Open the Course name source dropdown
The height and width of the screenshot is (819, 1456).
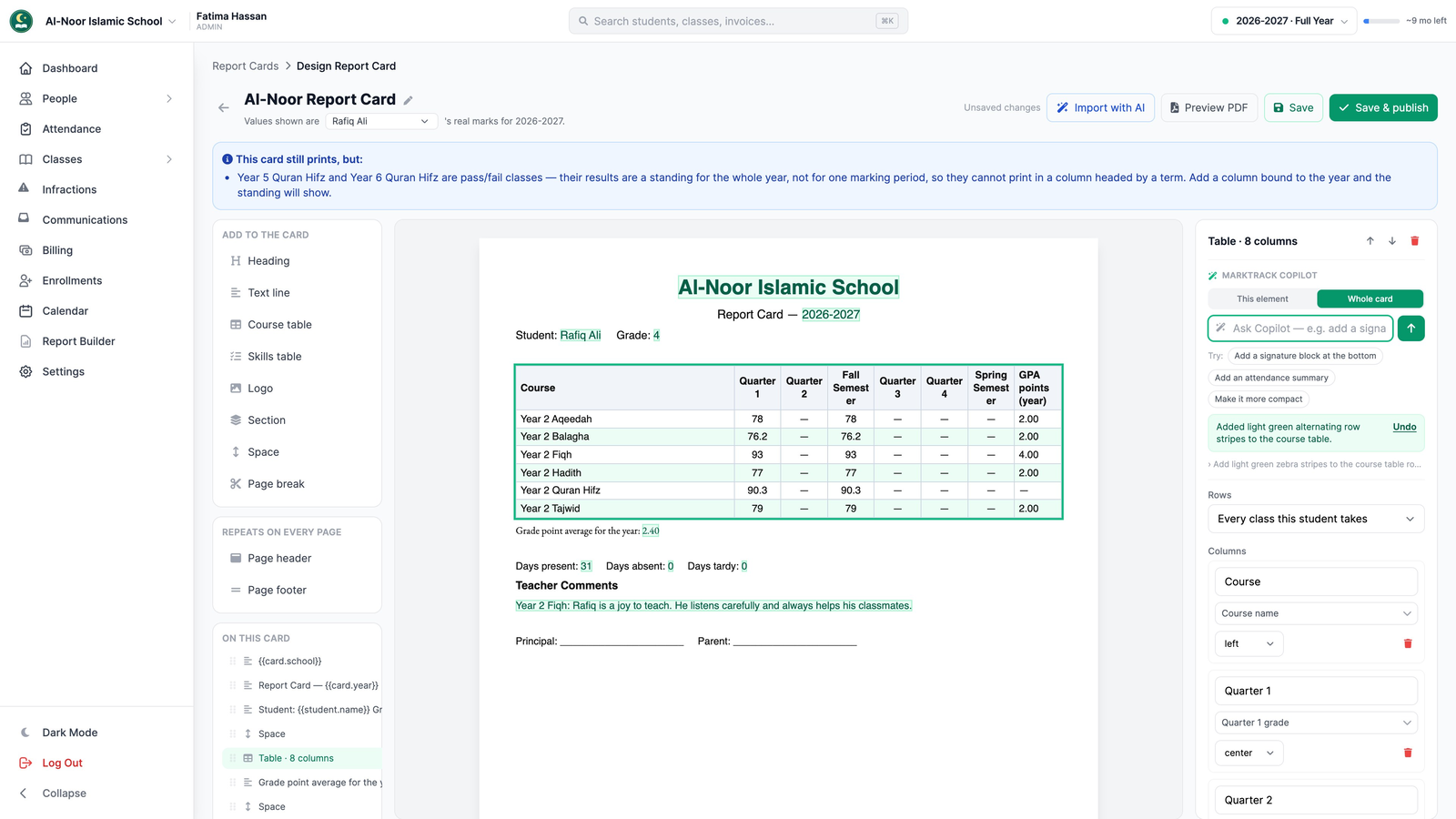click(x=1316, y=613)
